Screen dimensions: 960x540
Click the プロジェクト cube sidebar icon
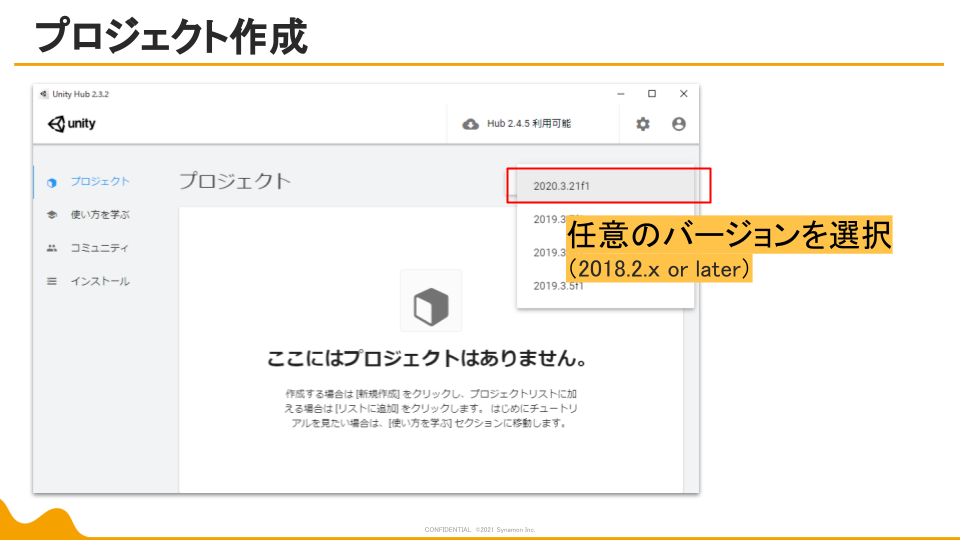pos(51,182)
